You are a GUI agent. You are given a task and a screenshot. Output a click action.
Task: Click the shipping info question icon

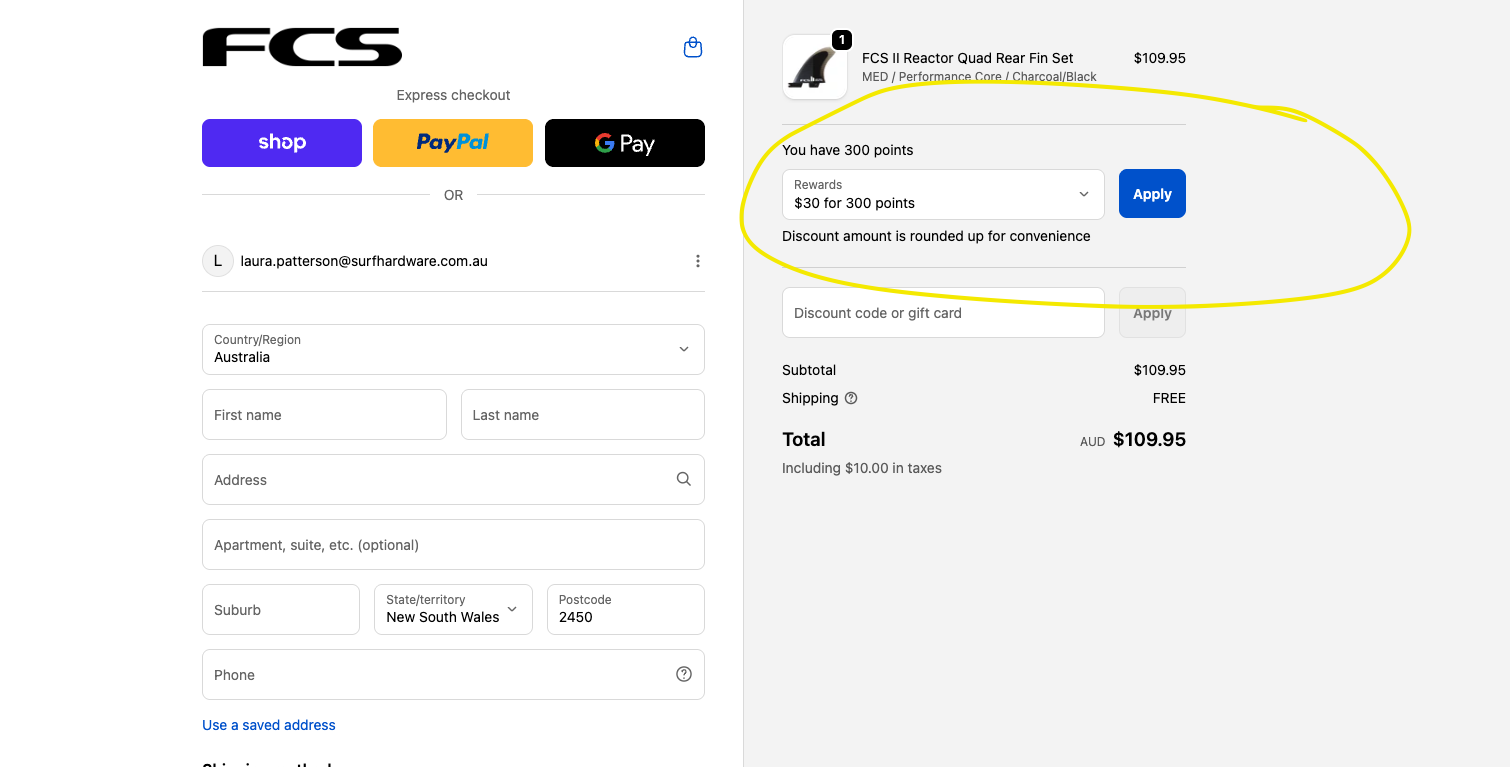(x=851, y=398)
